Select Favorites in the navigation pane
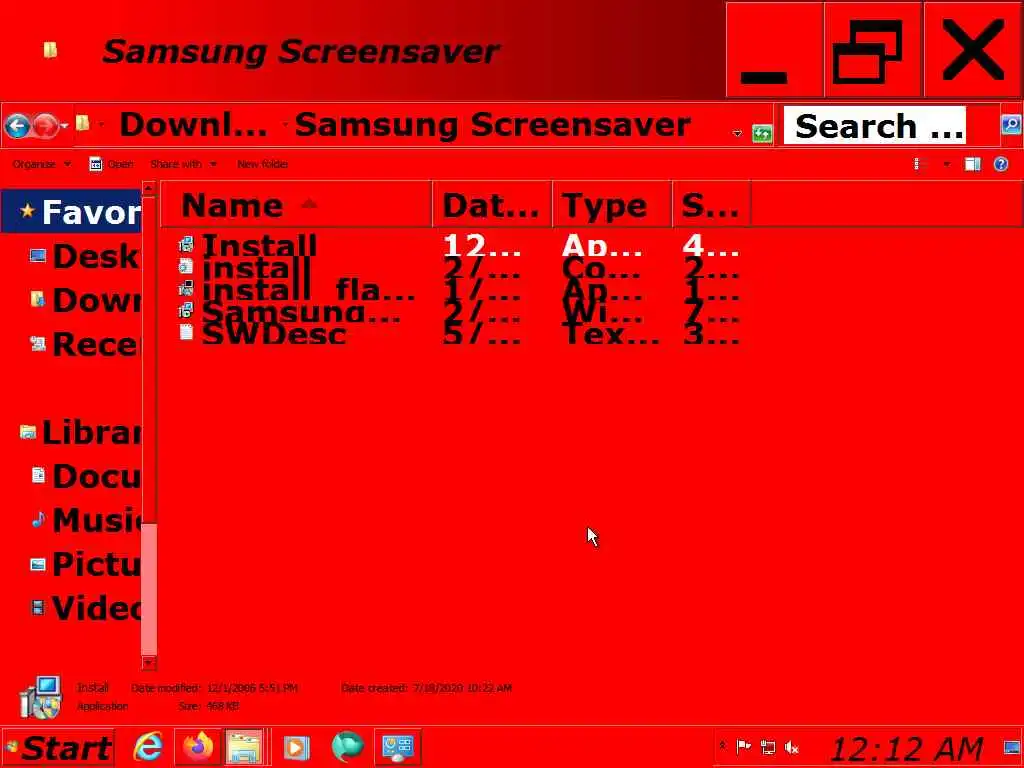Screen dimensions: 1024x768 click(x=72, y=212)
